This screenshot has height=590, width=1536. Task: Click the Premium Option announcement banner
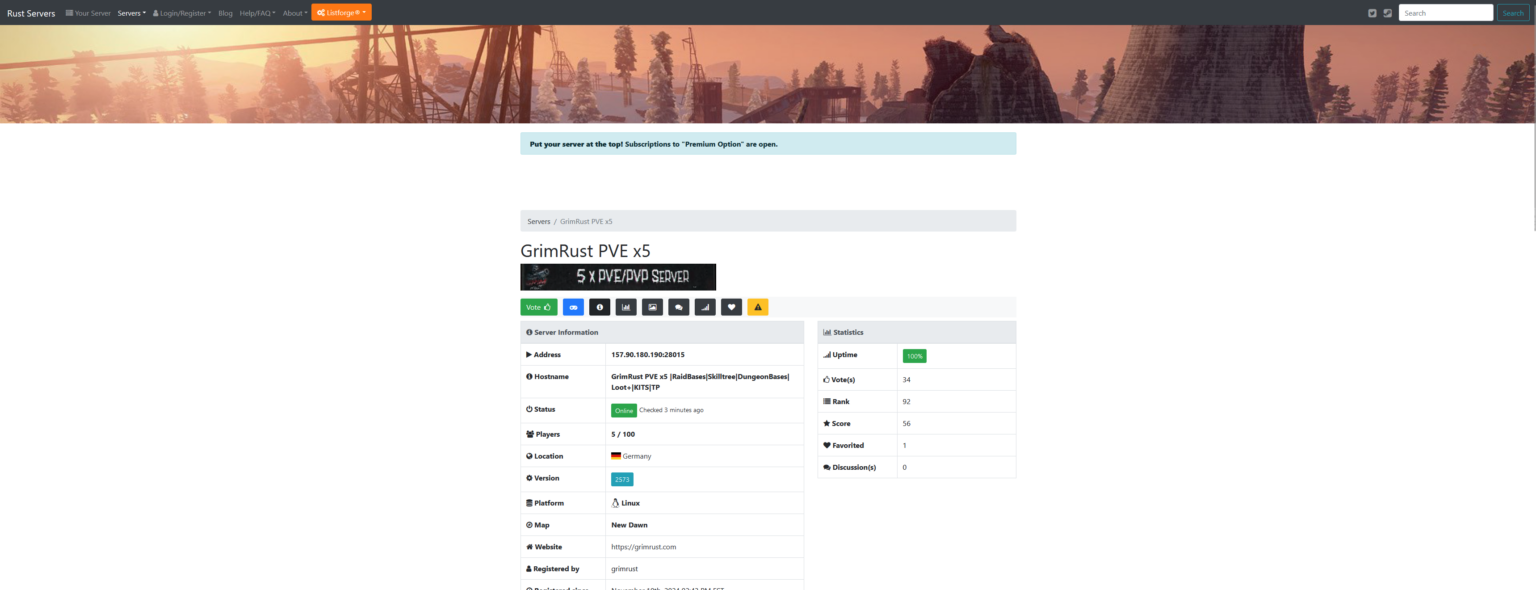(768, 144)
